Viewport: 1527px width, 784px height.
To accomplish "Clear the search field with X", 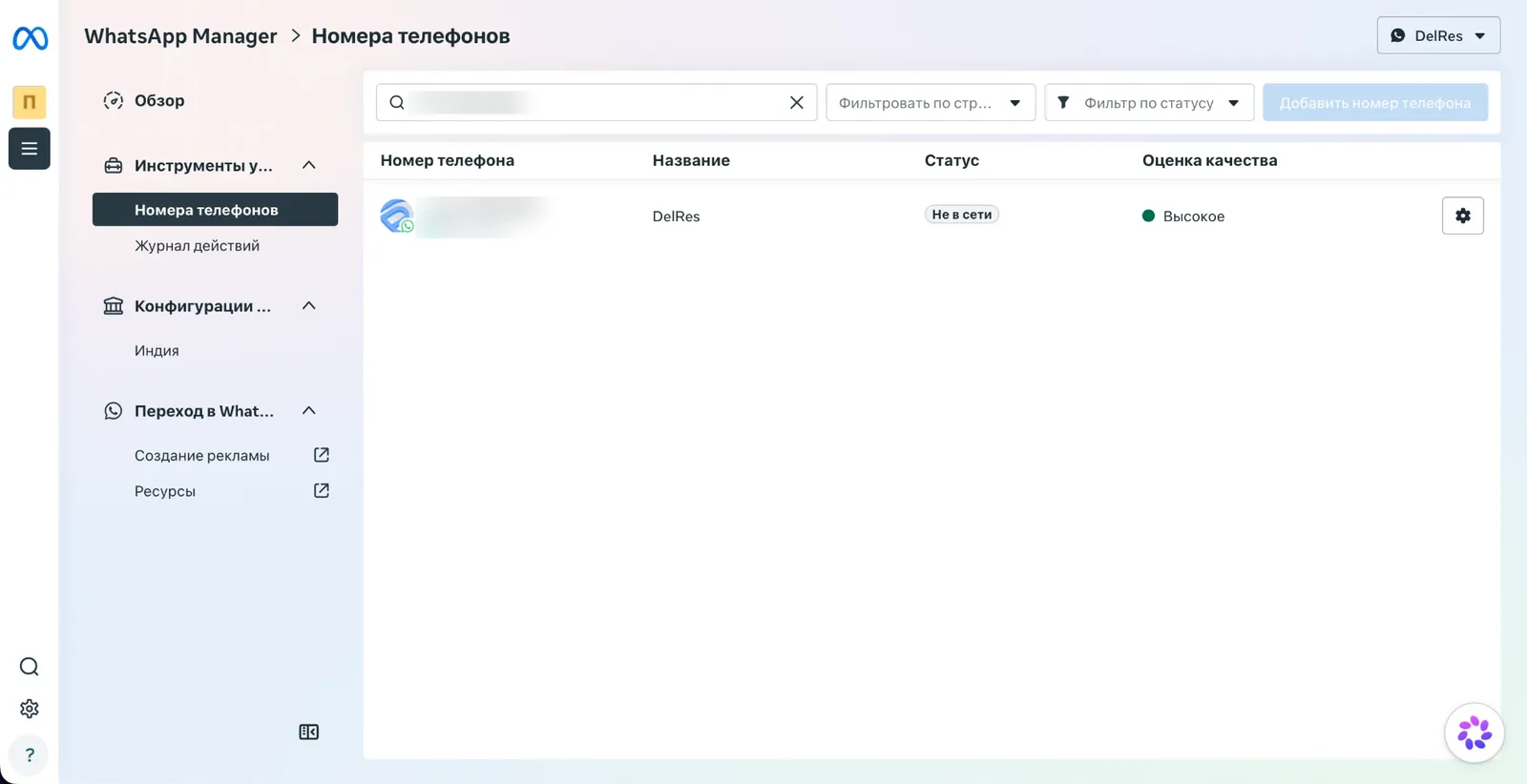I will [x=797, y=102].
